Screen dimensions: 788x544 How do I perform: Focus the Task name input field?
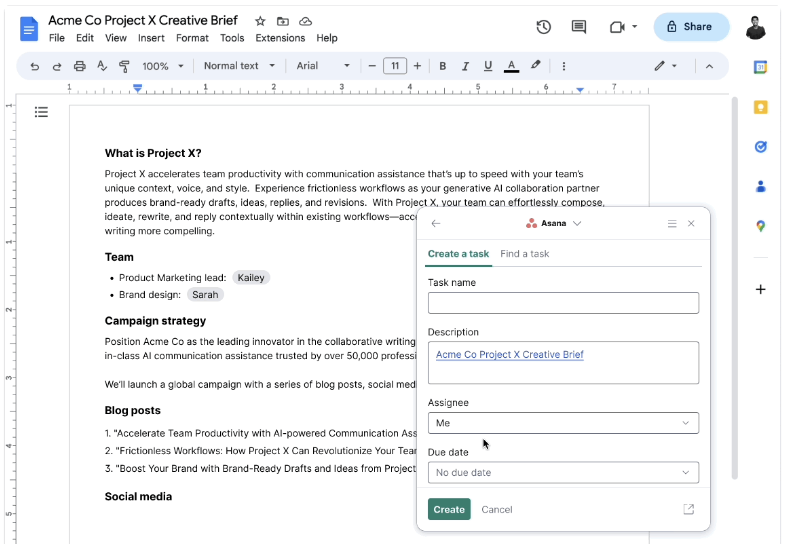563,303
